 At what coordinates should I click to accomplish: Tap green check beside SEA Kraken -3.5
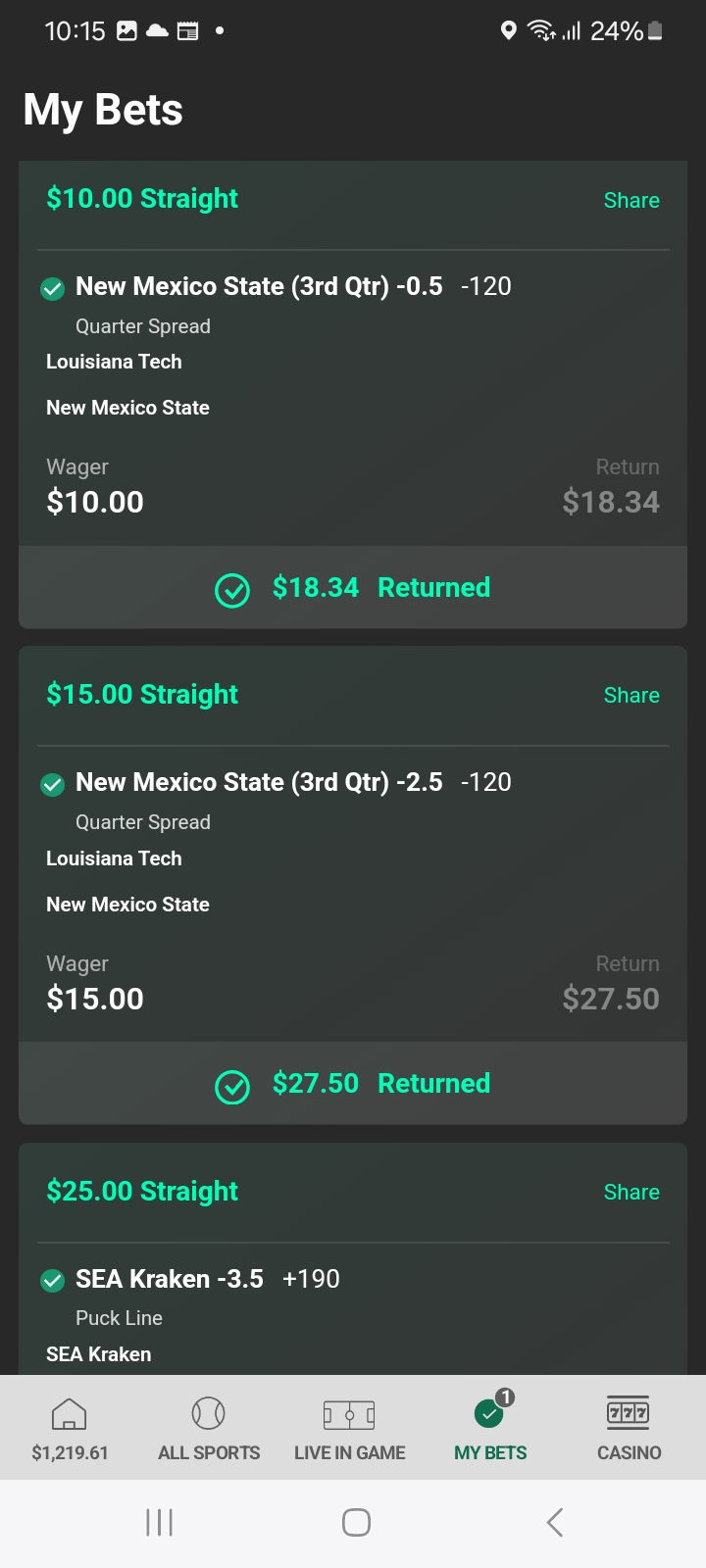(x=53, y=1280)
